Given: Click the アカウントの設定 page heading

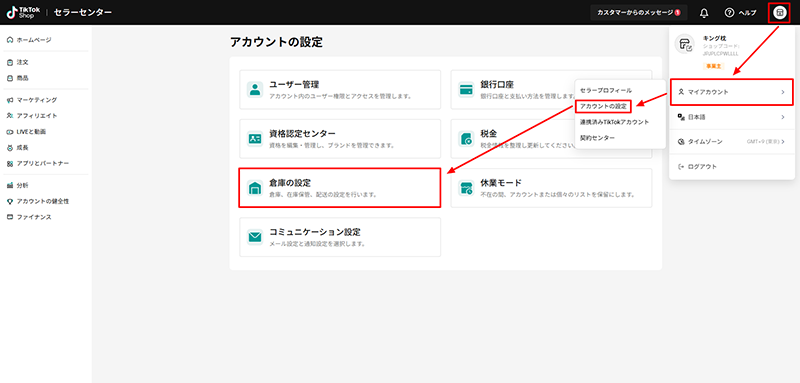Looking at the screenshot, I should tap(276, 42).
